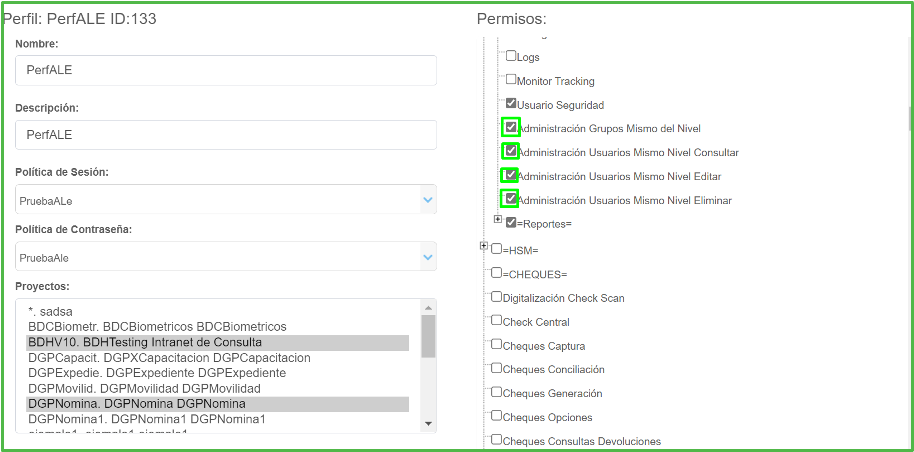Check the Cheques Captura permission

(x=496, y=345)
